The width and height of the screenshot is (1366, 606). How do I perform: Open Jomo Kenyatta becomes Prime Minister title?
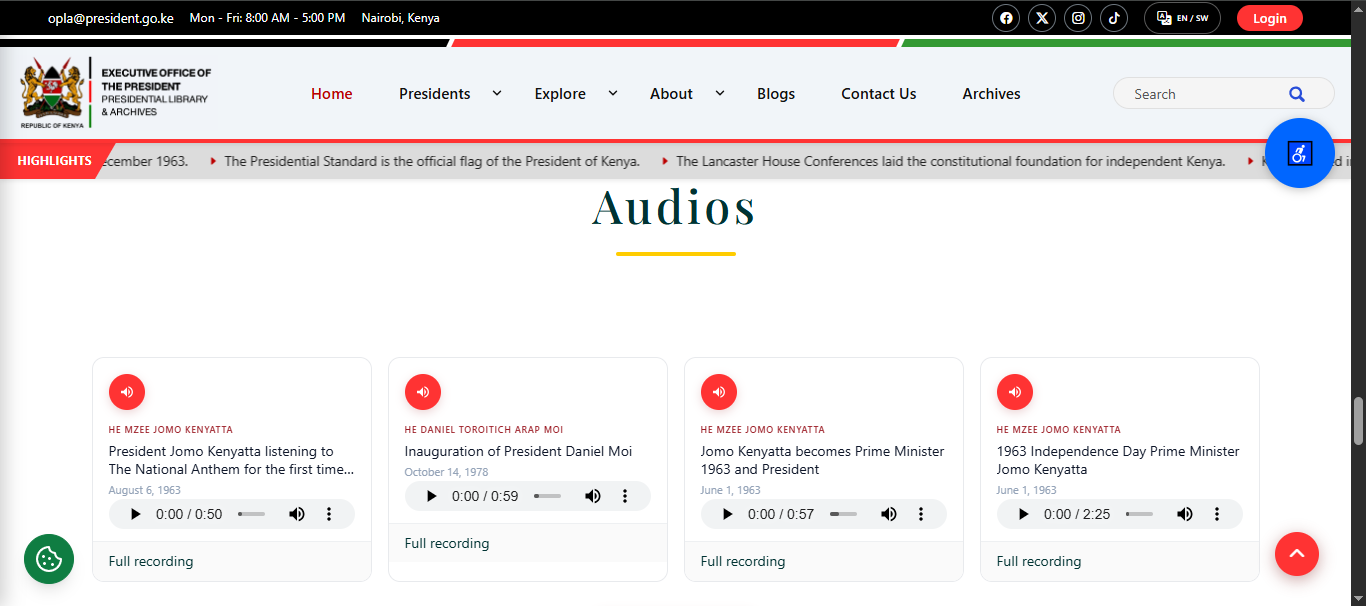click(x=823, y=460)
